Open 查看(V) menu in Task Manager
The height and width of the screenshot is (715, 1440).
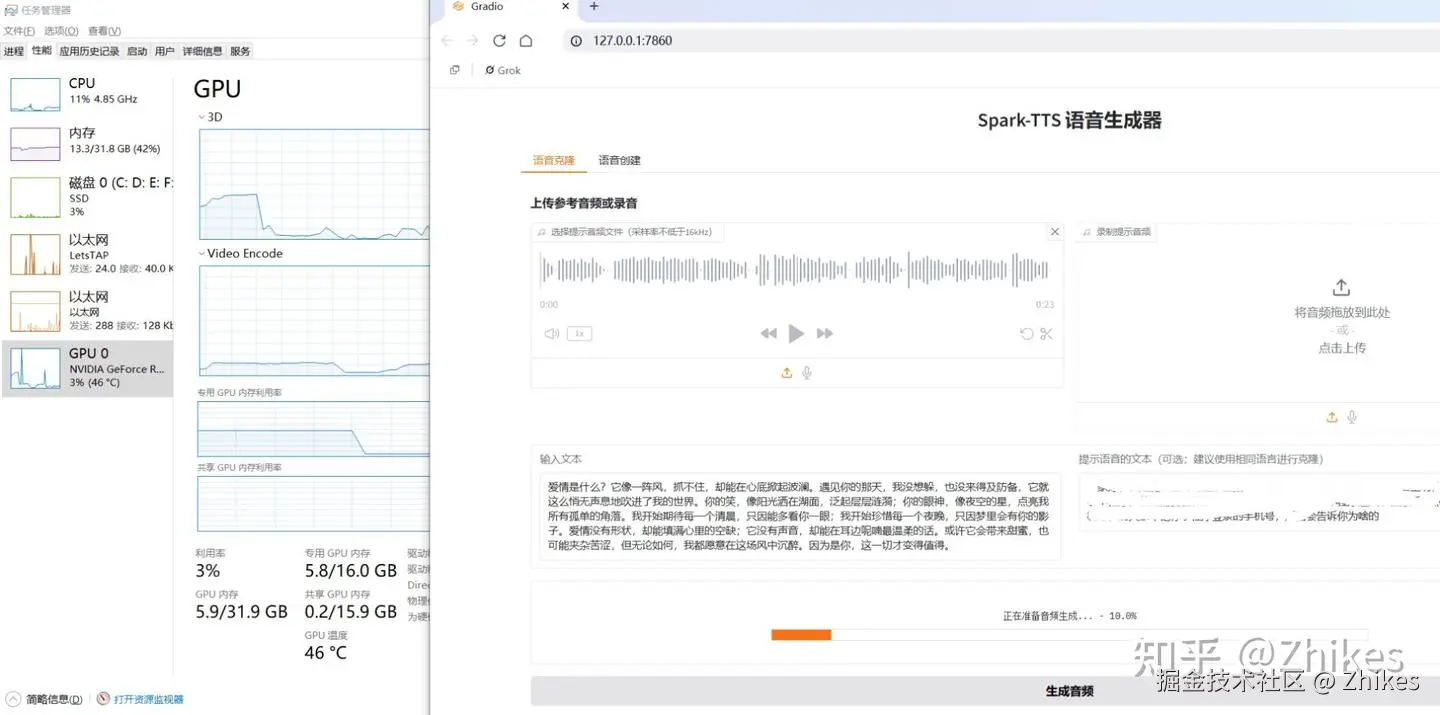click(x=104, y=31)
